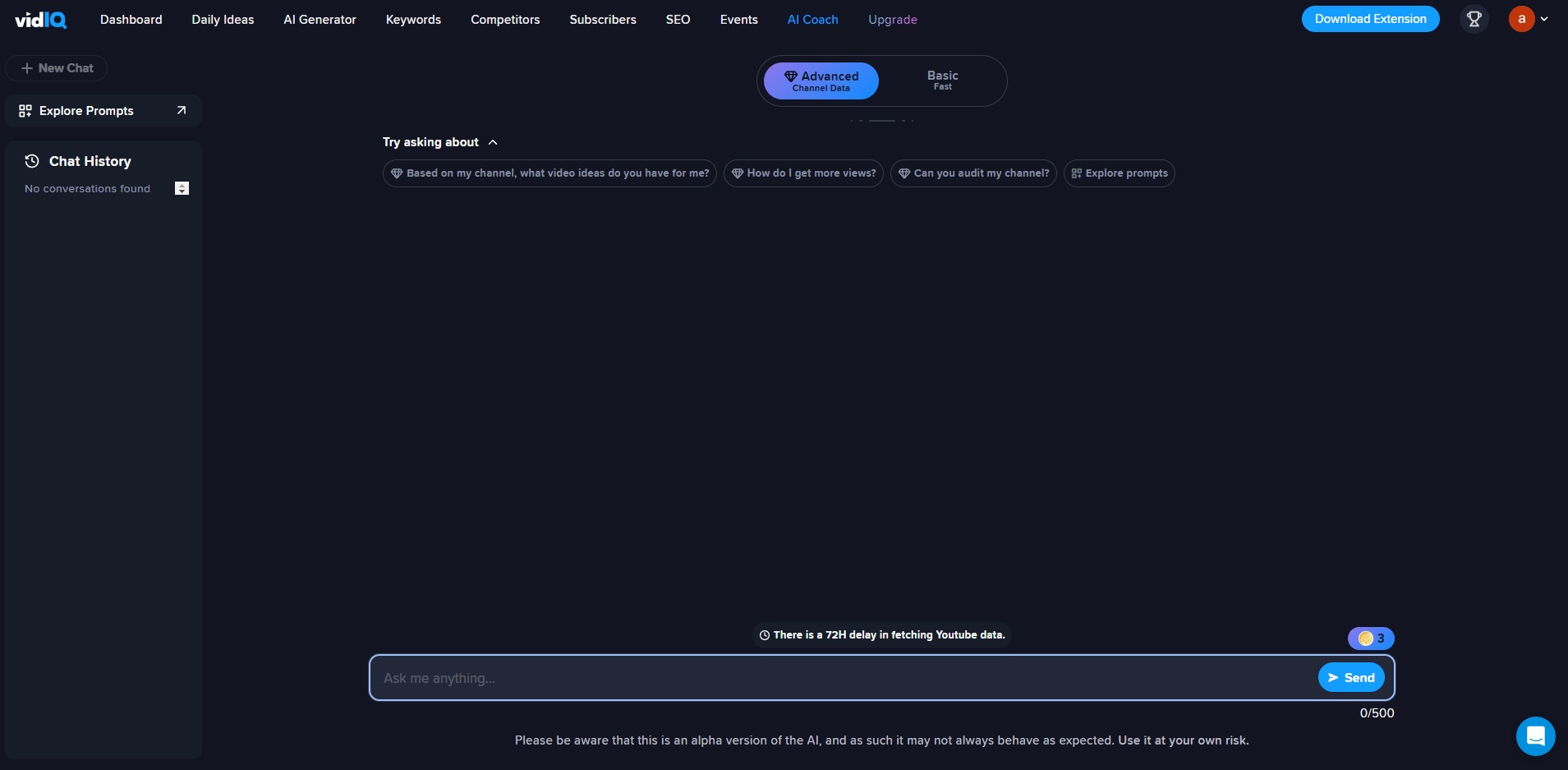
Task: Select 'How do I get more views?' prompt
Action: tap(803, 173)
